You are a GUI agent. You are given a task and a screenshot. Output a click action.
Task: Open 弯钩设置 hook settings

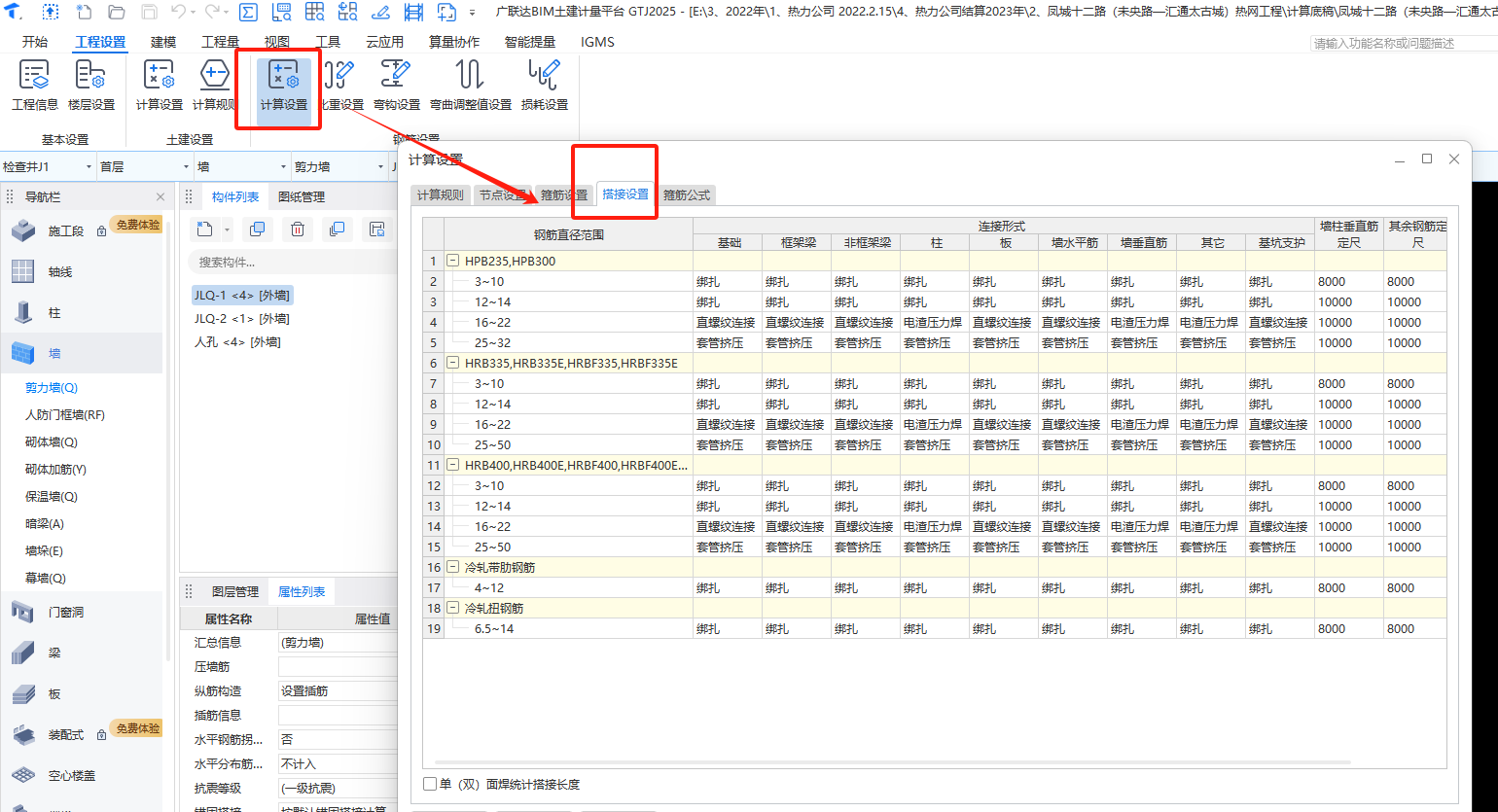(397, 86)
